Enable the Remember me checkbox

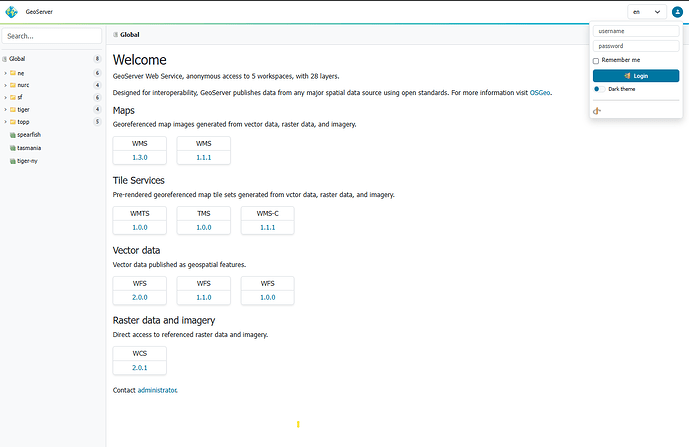point(596,61)
